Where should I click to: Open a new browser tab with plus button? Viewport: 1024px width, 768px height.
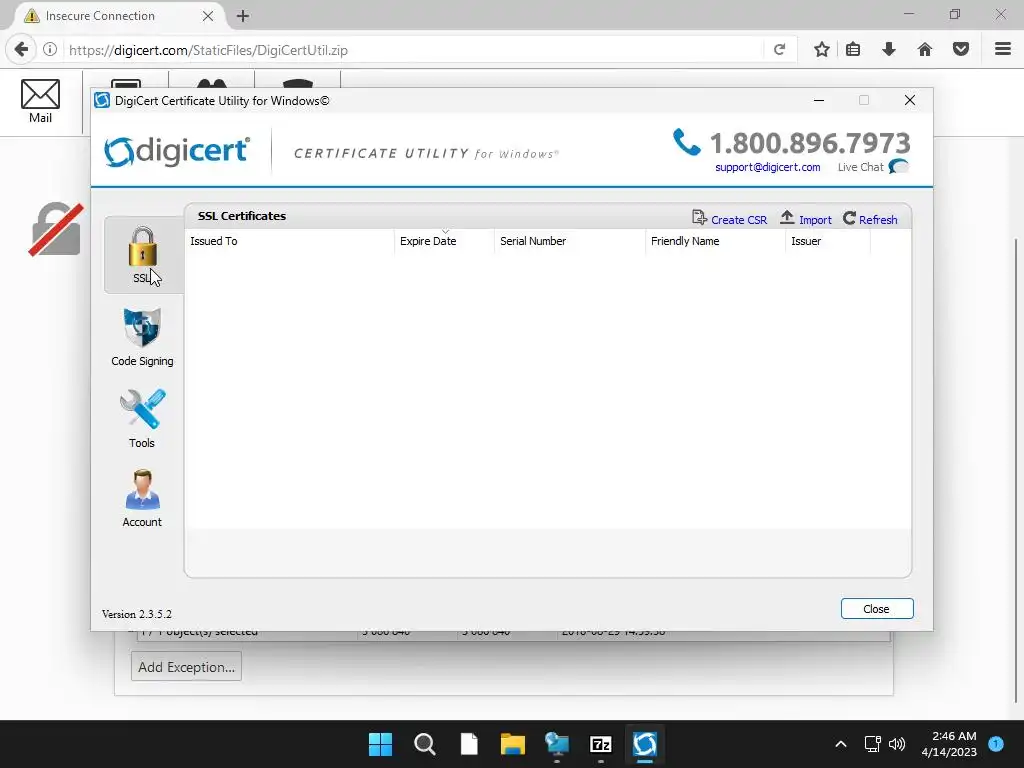(x=242, y=16)
